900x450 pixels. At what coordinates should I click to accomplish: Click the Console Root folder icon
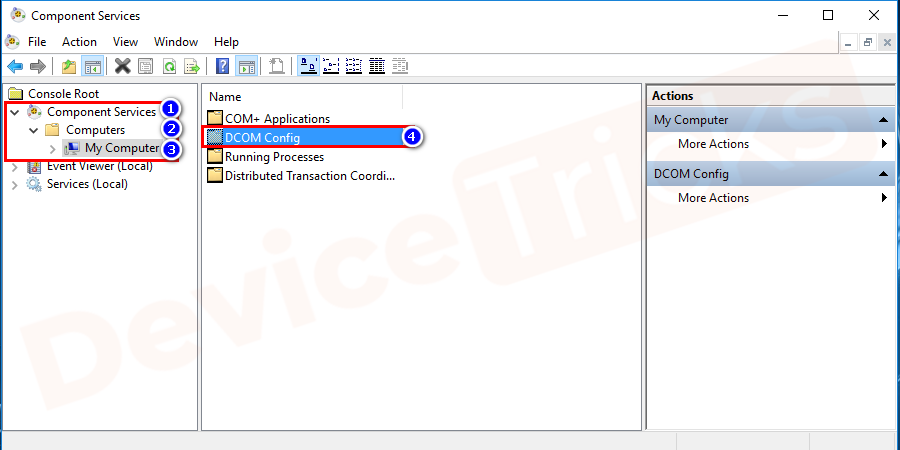(x=16, y=94)
